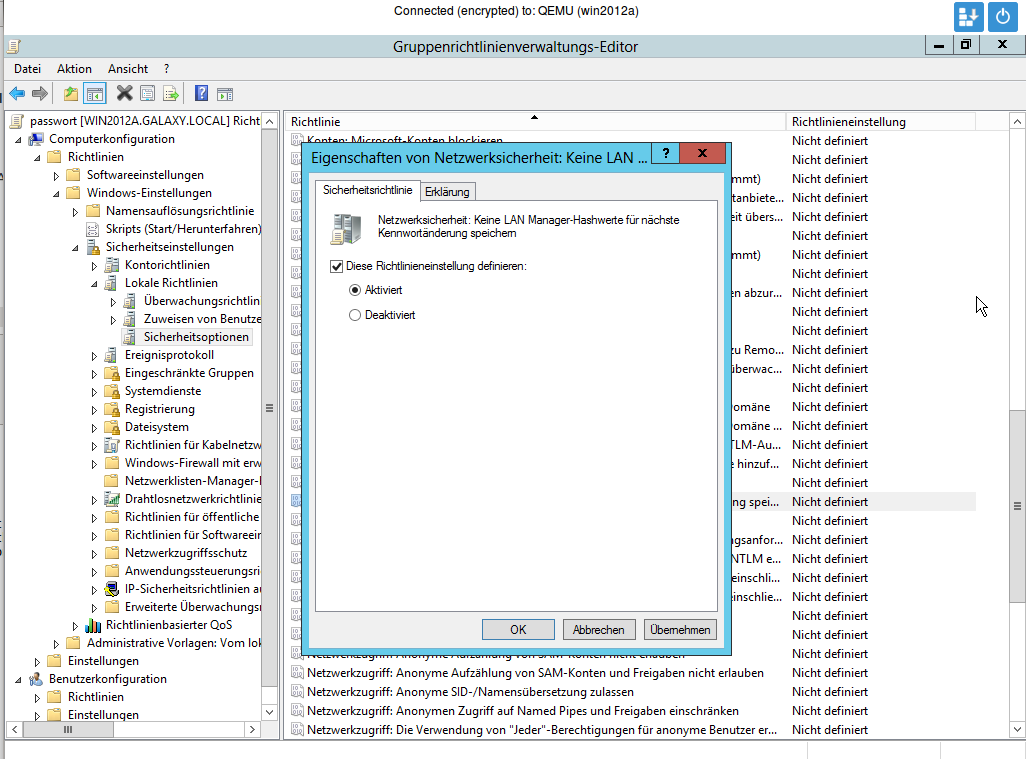Click the black X delete icon
The image size is (1026, 759).
[x=125, y=94]
